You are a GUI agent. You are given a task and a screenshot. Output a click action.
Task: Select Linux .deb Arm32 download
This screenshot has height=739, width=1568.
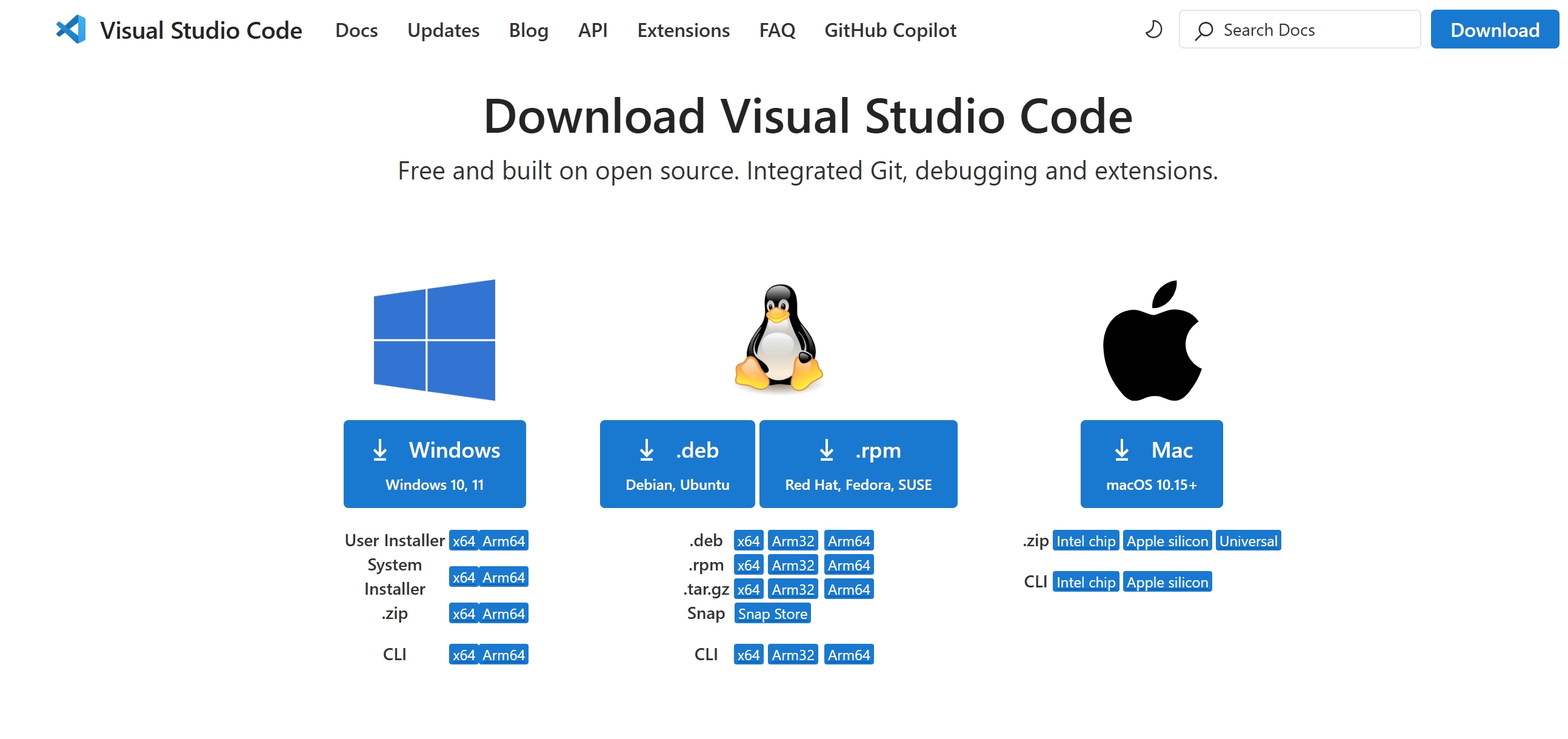click(793, 541)
